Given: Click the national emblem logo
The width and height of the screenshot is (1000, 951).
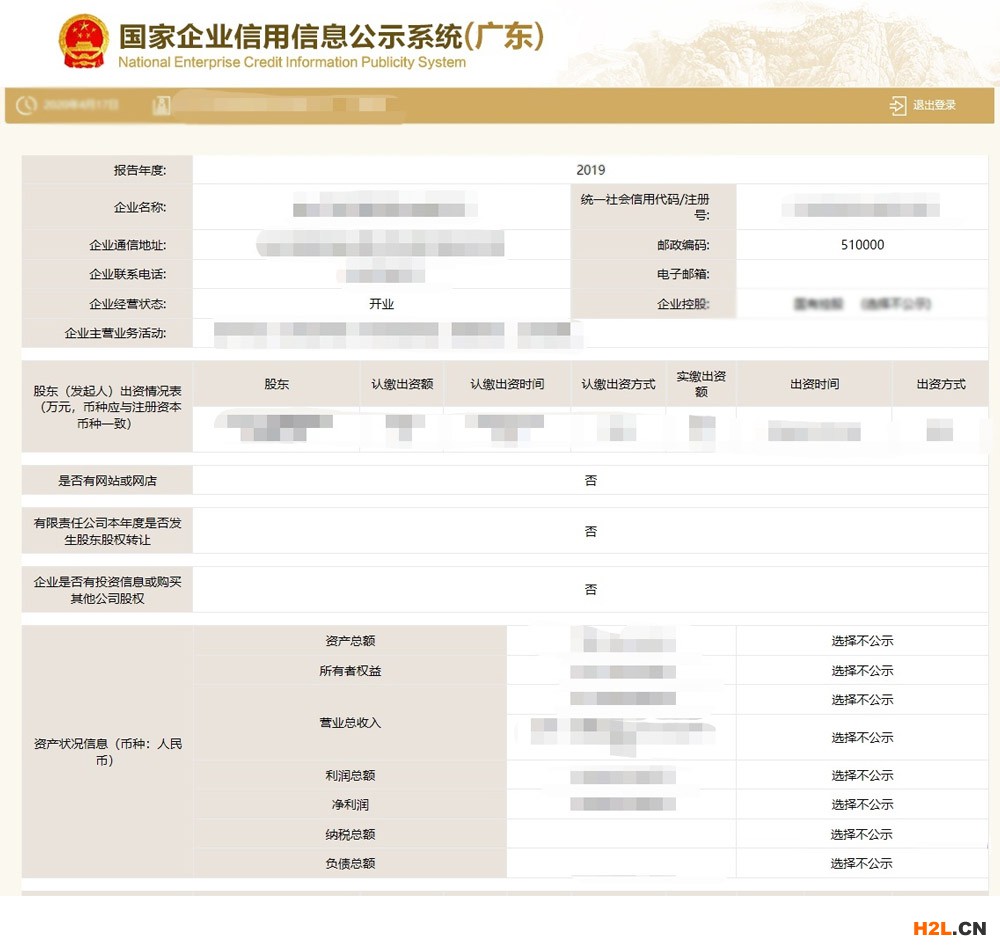Looking at the screenshot, I should pos(84,42).
